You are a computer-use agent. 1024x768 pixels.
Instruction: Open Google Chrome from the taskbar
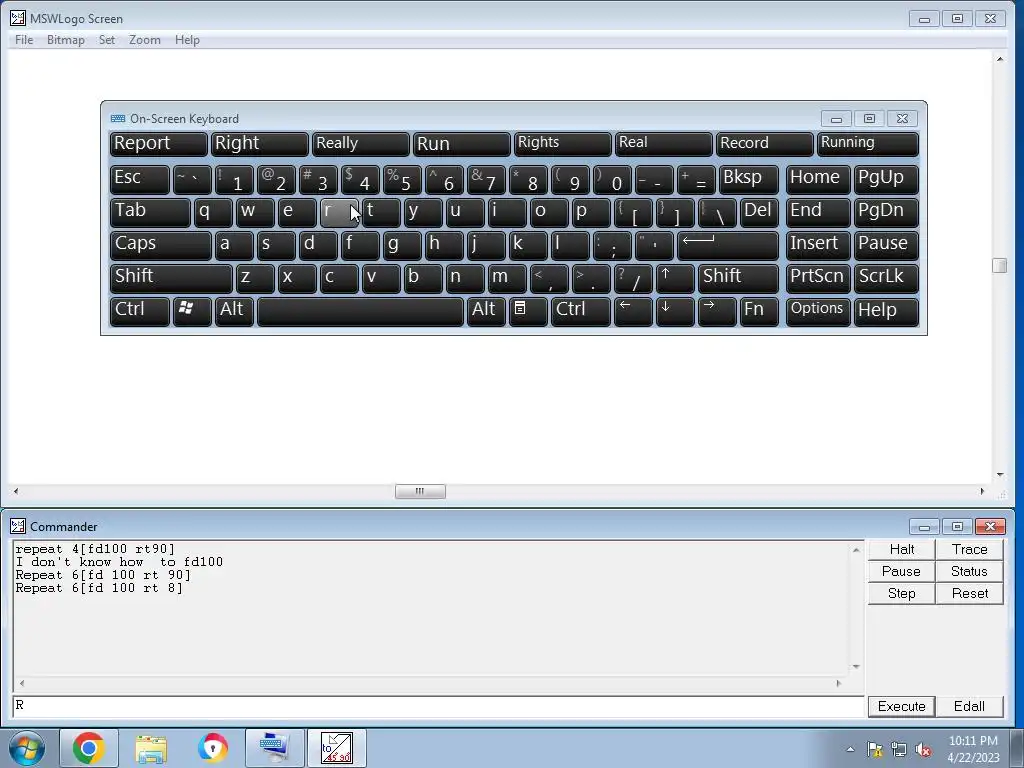89,748
